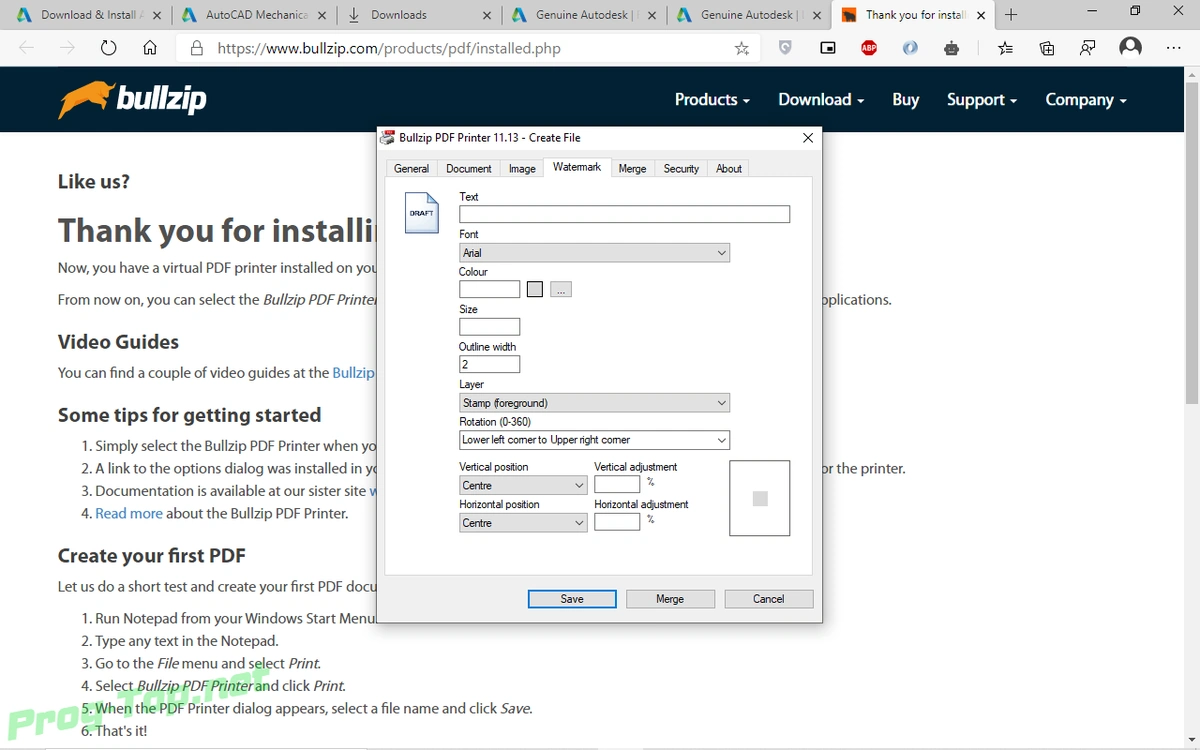This screenshot has width=1200, height=750.
Task: Click the shield extension icon
Action: tap(786, 48)
